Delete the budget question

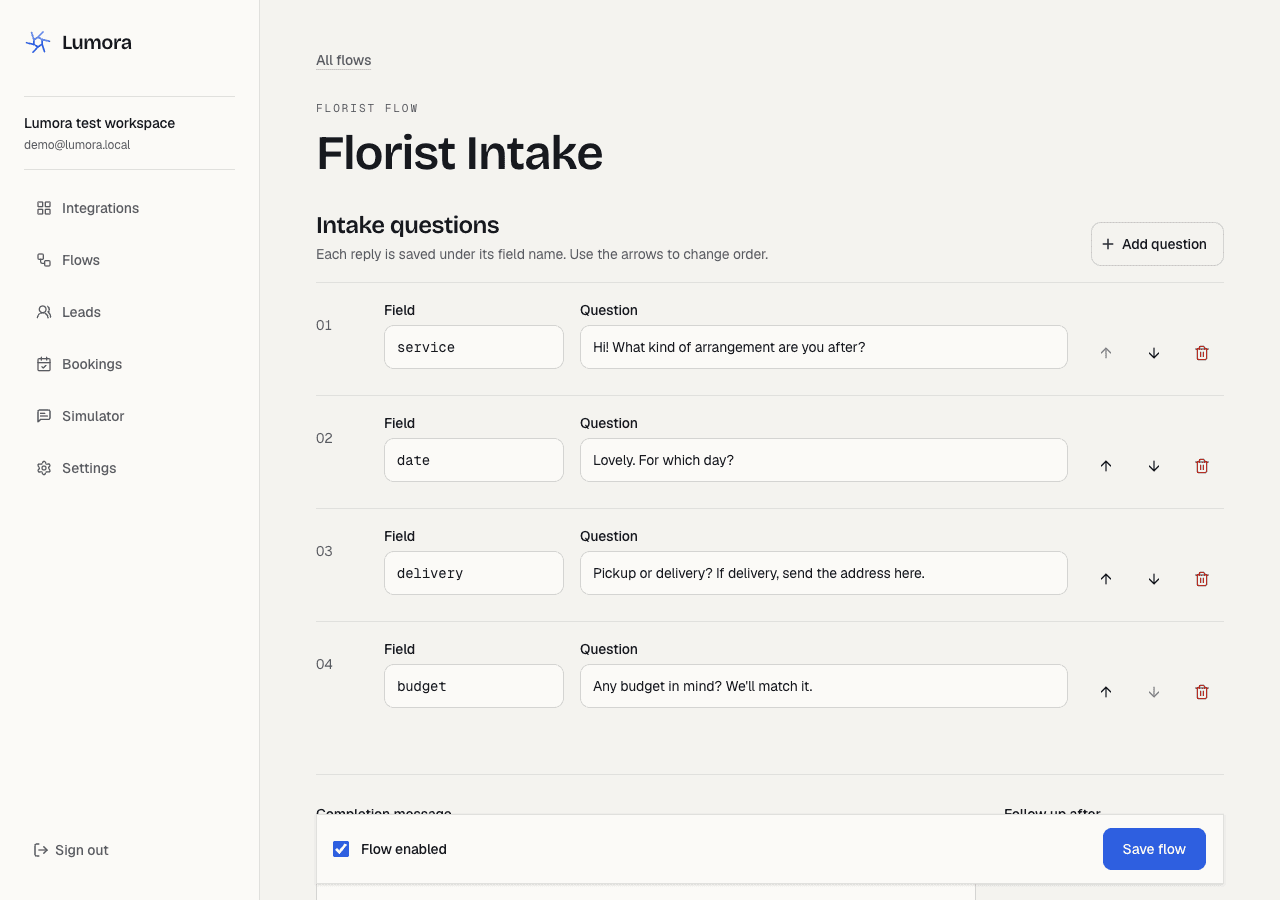click(x=1202, y=692)
